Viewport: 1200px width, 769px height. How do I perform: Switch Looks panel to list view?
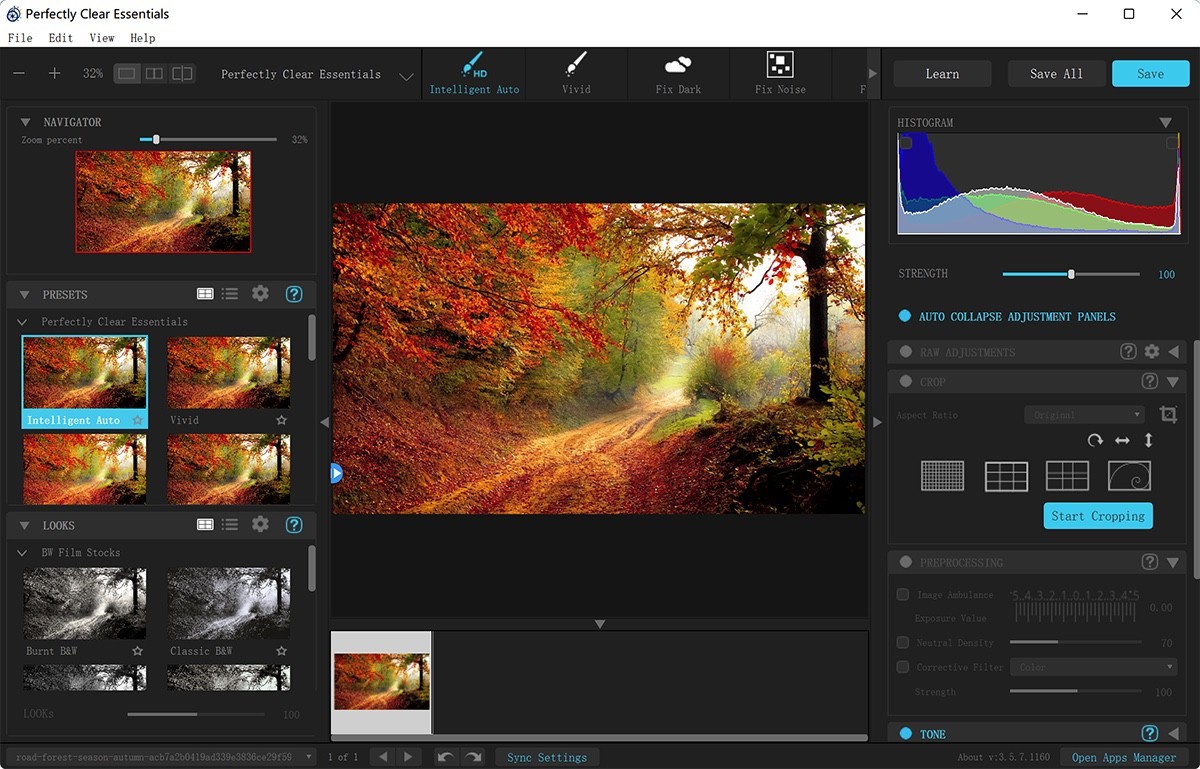pos(230,525)
